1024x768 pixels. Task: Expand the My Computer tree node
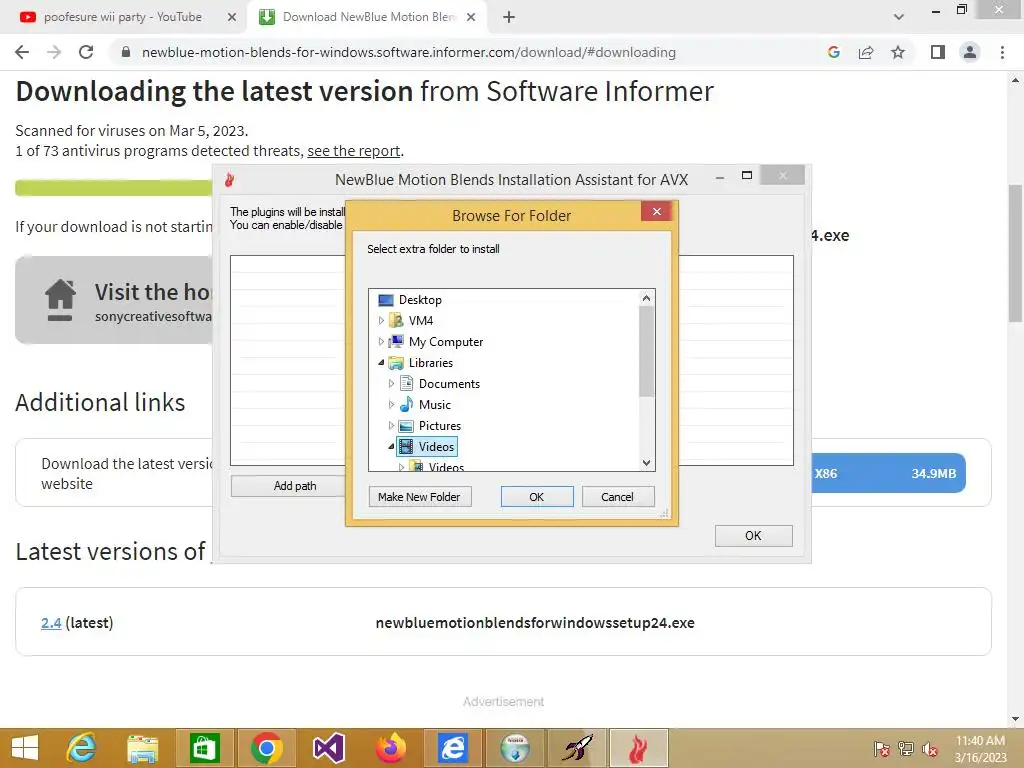(381, 342)
